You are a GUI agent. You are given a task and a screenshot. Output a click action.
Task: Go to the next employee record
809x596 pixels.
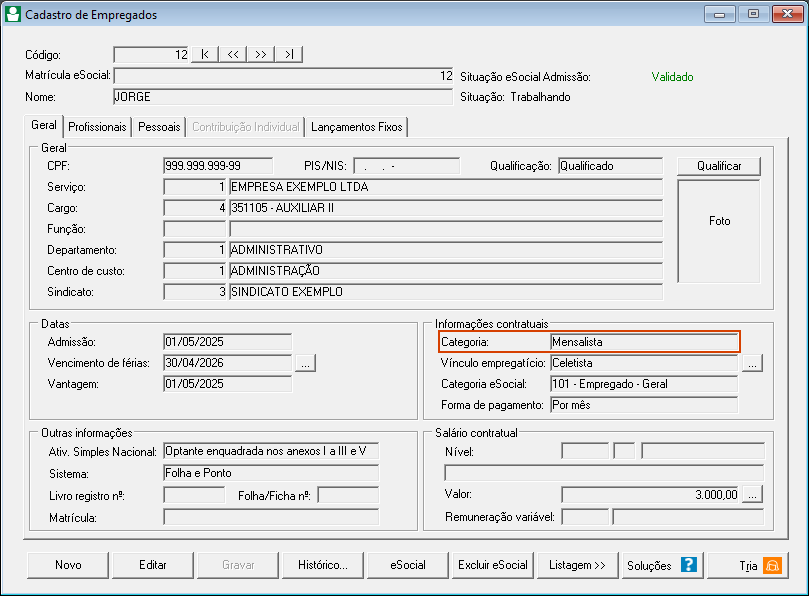pyautogui.click(x=261, y=55)
